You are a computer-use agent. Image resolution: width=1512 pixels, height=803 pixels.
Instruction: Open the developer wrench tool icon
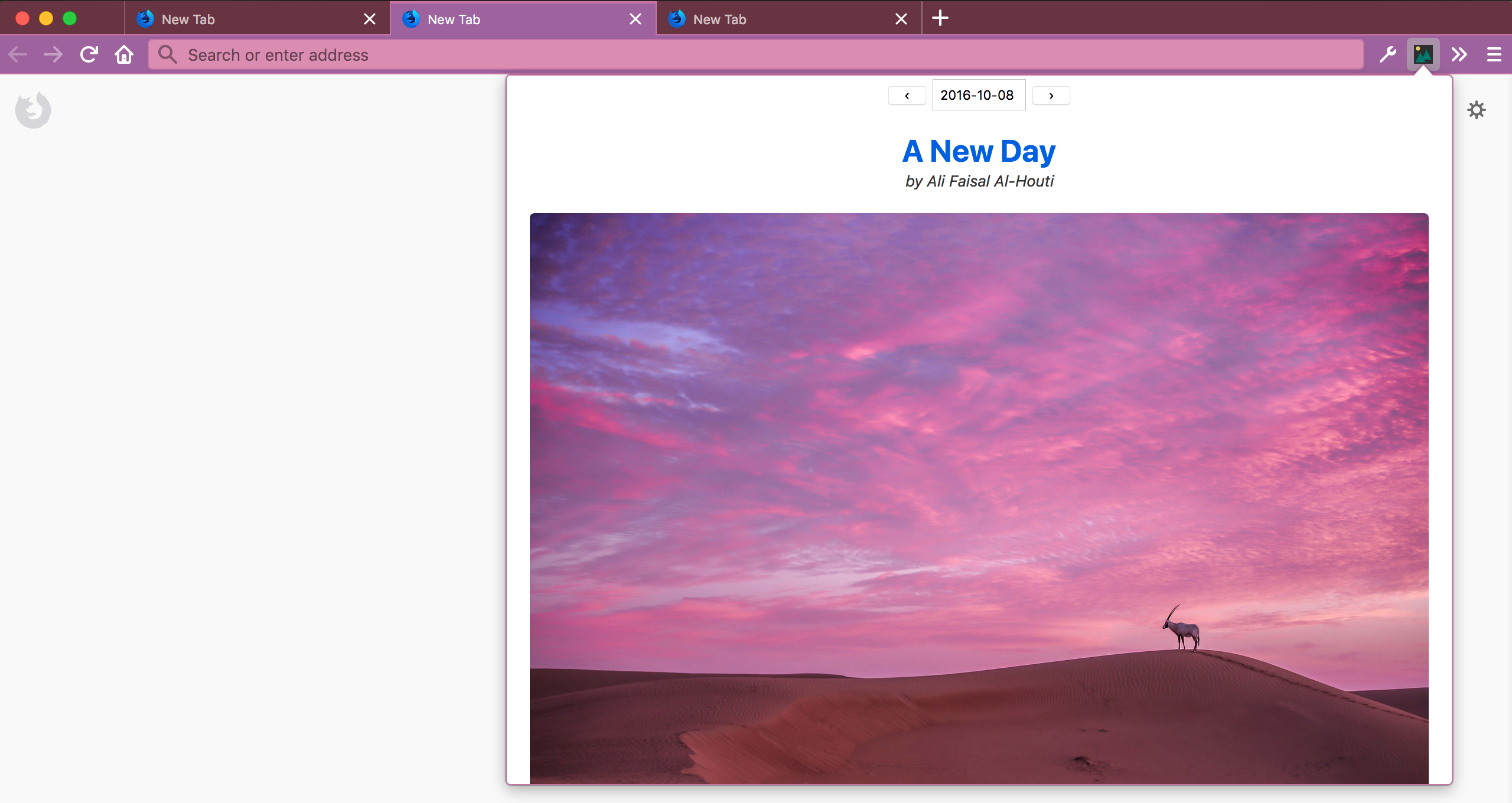[1387, 55]
